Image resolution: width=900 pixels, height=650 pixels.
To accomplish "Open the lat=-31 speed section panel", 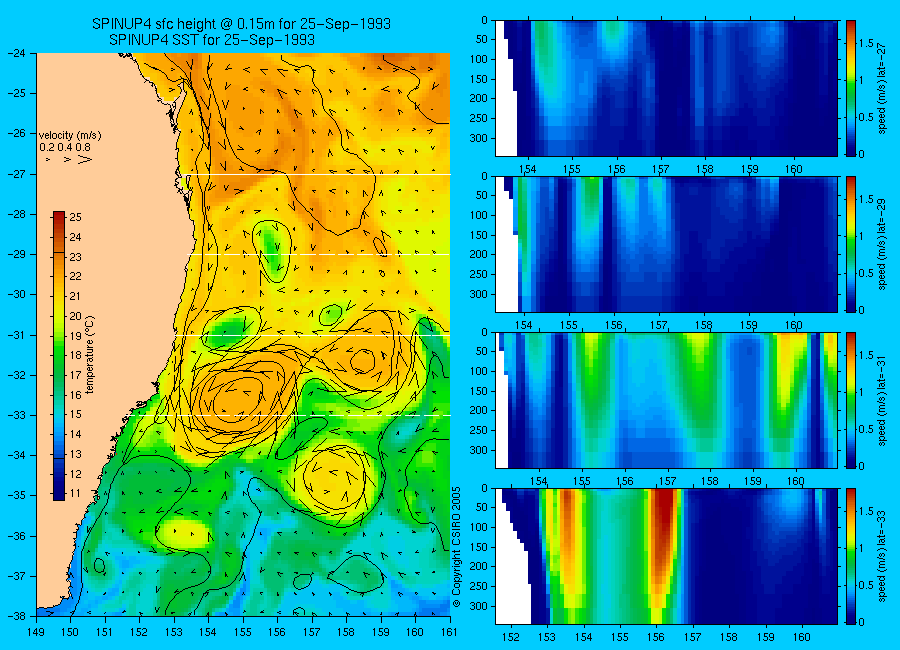I will (666, 400).
